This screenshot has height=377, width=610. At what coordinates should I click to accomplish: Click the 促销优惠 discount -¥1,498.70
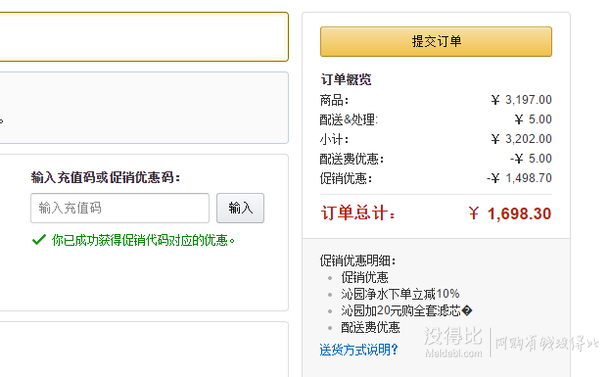(x=519, y=178)
